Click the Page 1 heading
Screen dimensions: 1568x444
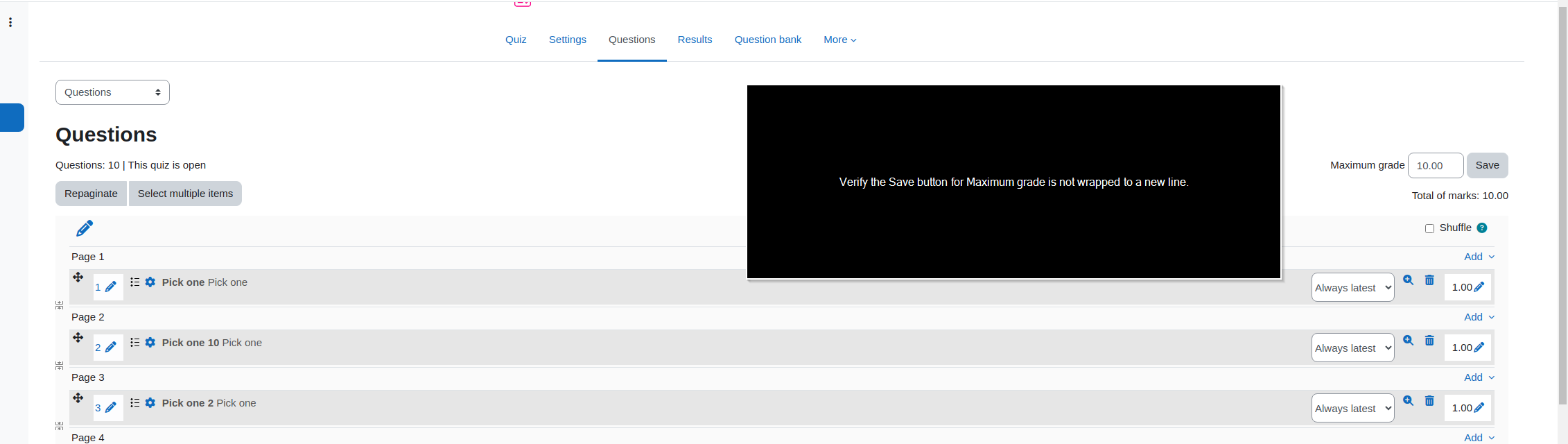coord(88,257)
